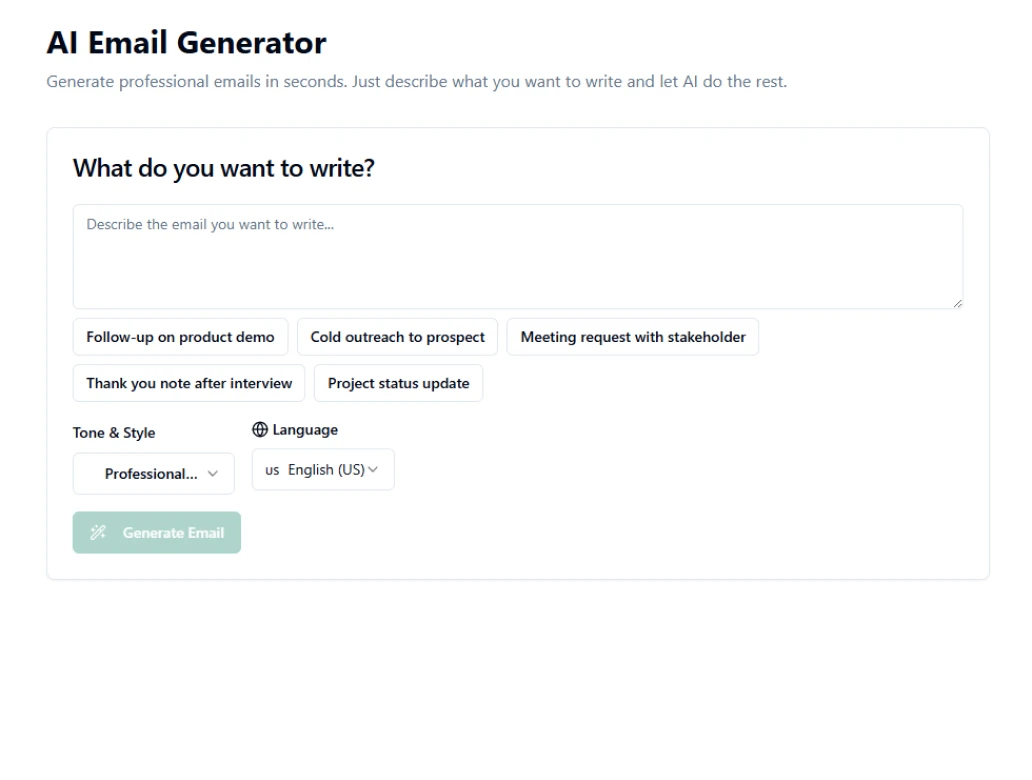Use the 'Thank you note after interview' suggestion

point(189,383)
